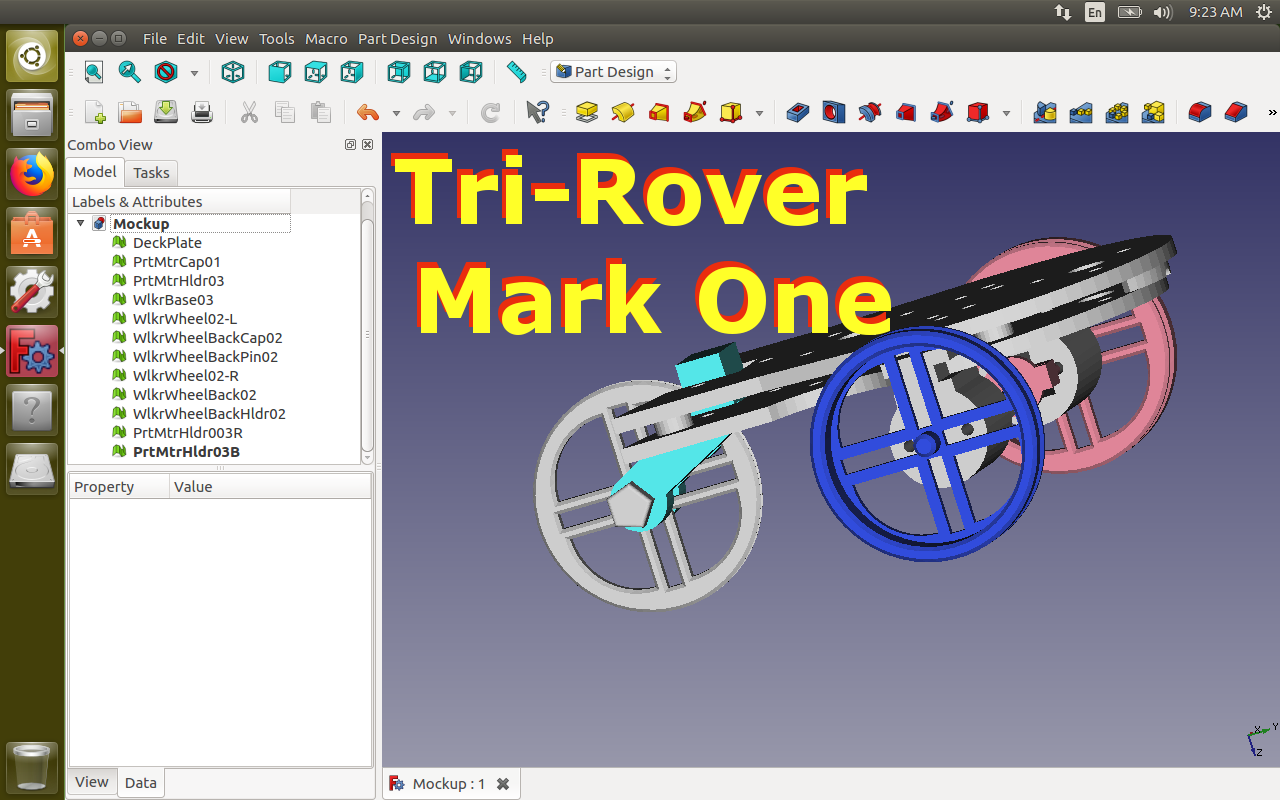The image size is (1280, 800).
Task: Open the Draw Style dropdown arrow
Action: pos(194,73)
